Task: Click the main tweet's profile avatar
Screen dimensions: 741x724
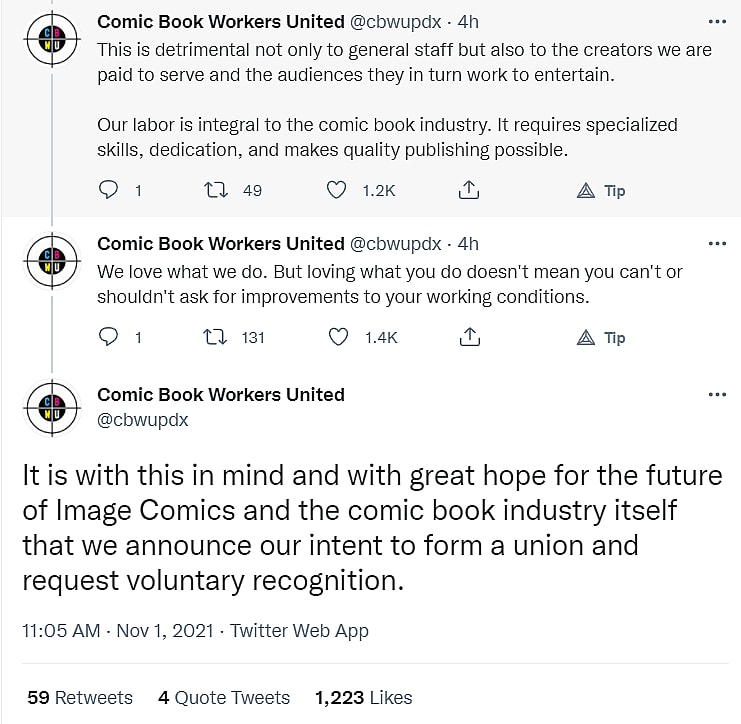Action: [x=51, y=407]
